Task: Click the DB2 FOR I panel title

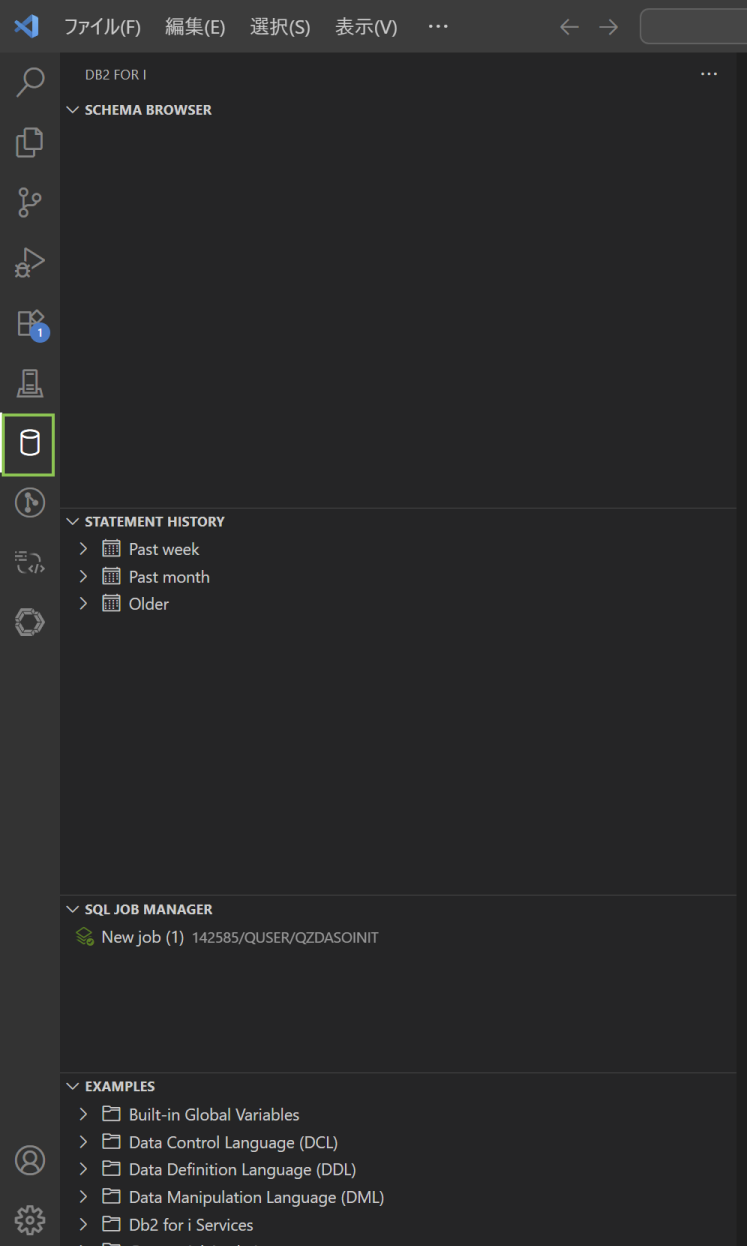Action: (x=116, y=75)
